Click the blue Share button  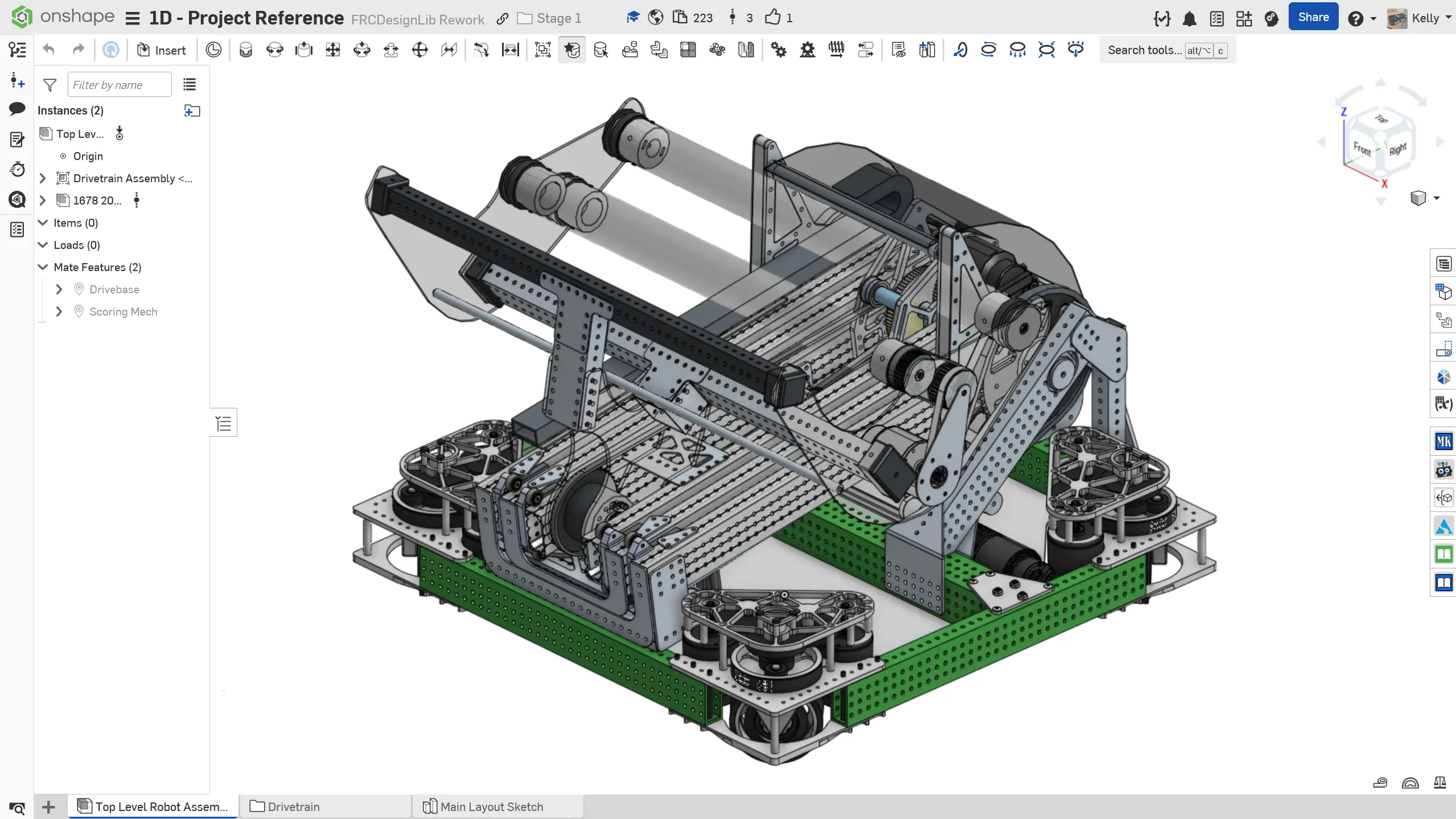pos(1313,17)
